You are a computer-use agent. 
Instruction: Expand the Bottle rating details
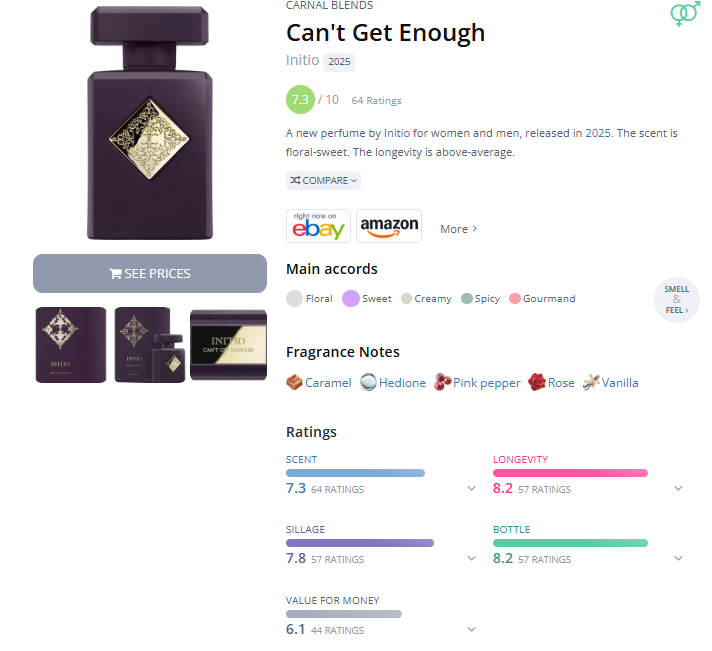tap(678, 559)
